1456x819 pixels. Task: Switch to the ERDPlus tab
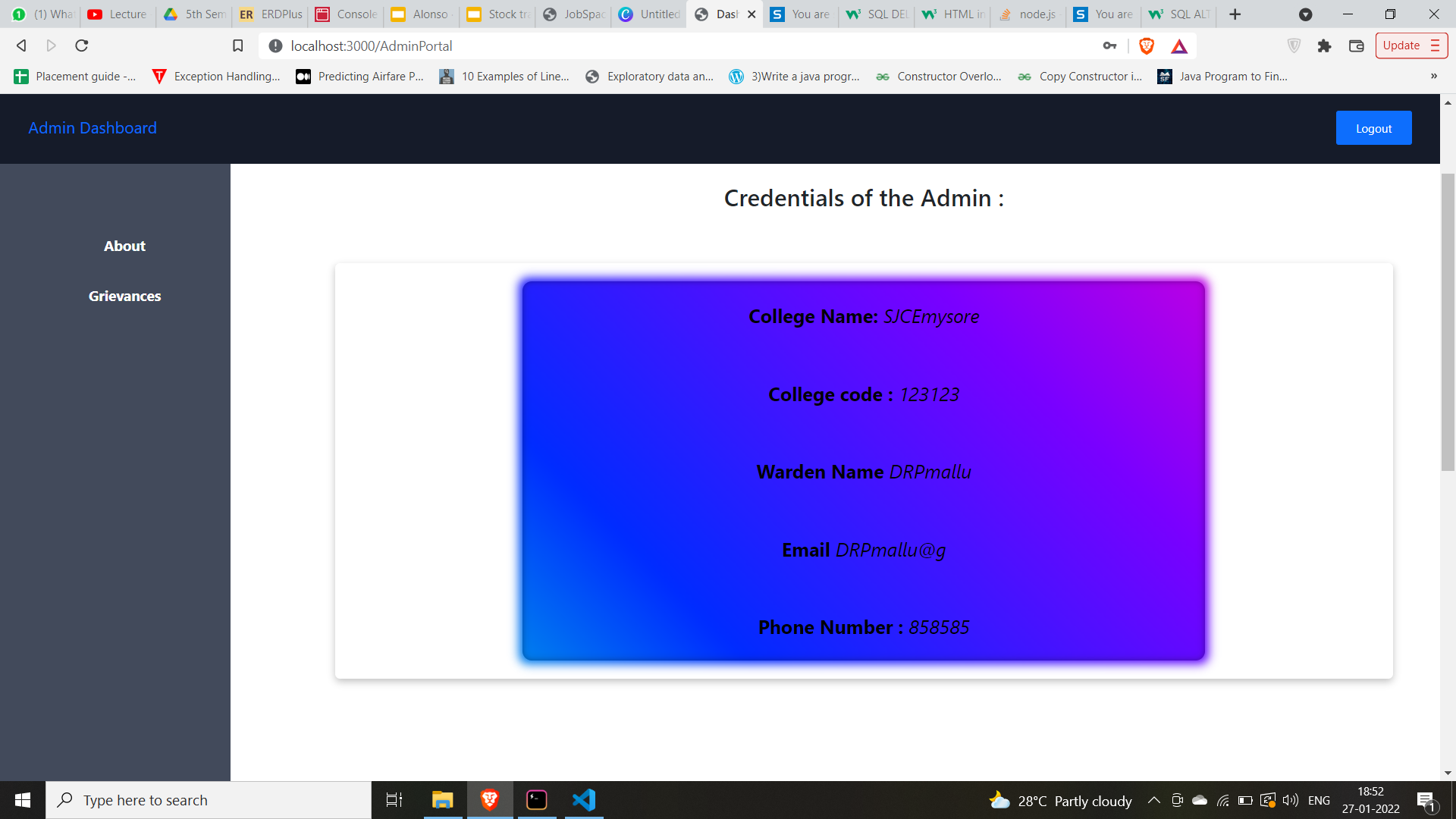pyautogui.click(x=271, y=14)
